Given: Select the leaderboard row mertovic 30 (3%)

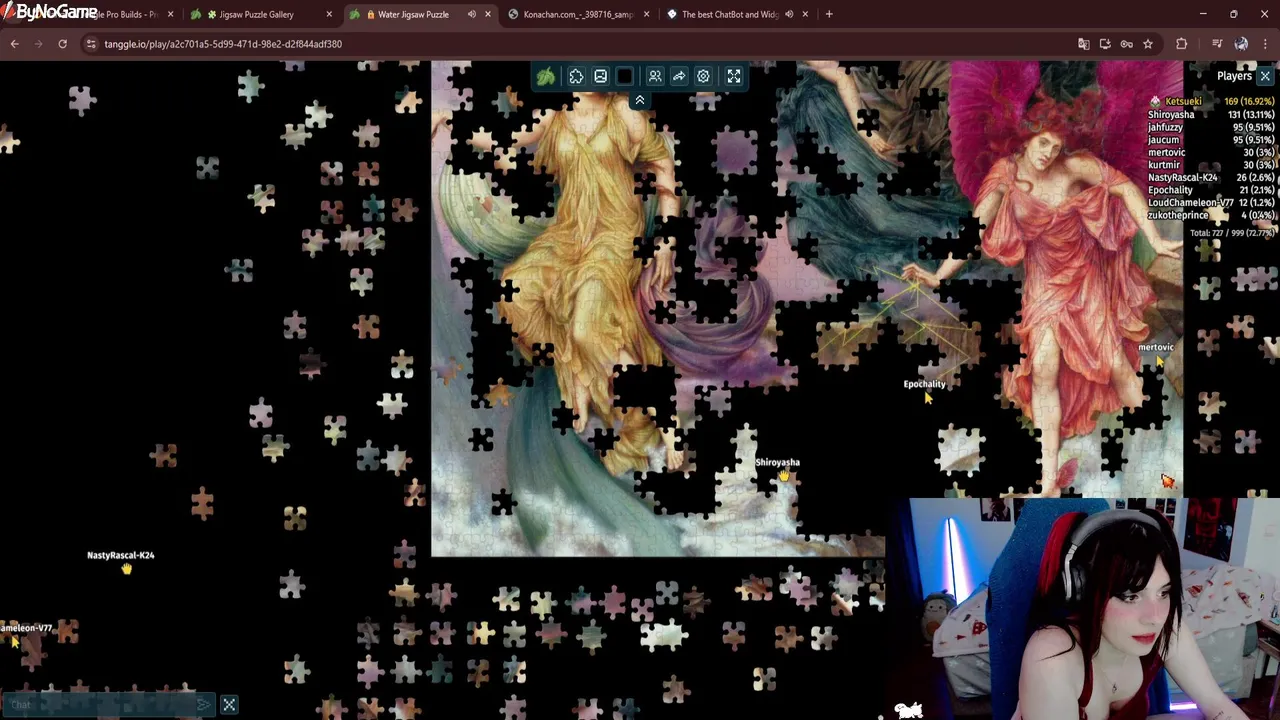Looking at the screenshot, I should tap(1212, 152).
